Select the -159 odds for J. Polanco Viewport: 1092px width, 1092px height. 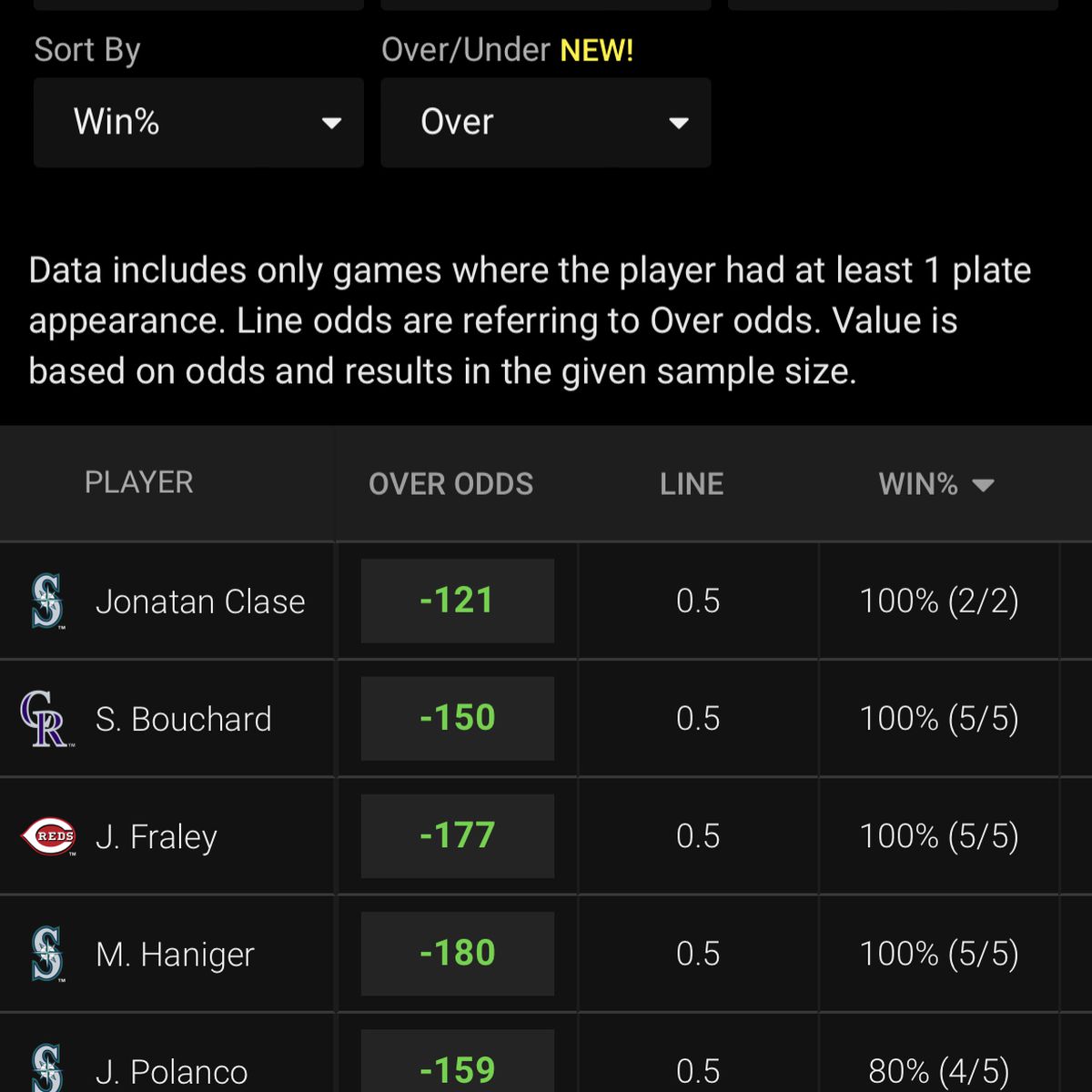458,1061
